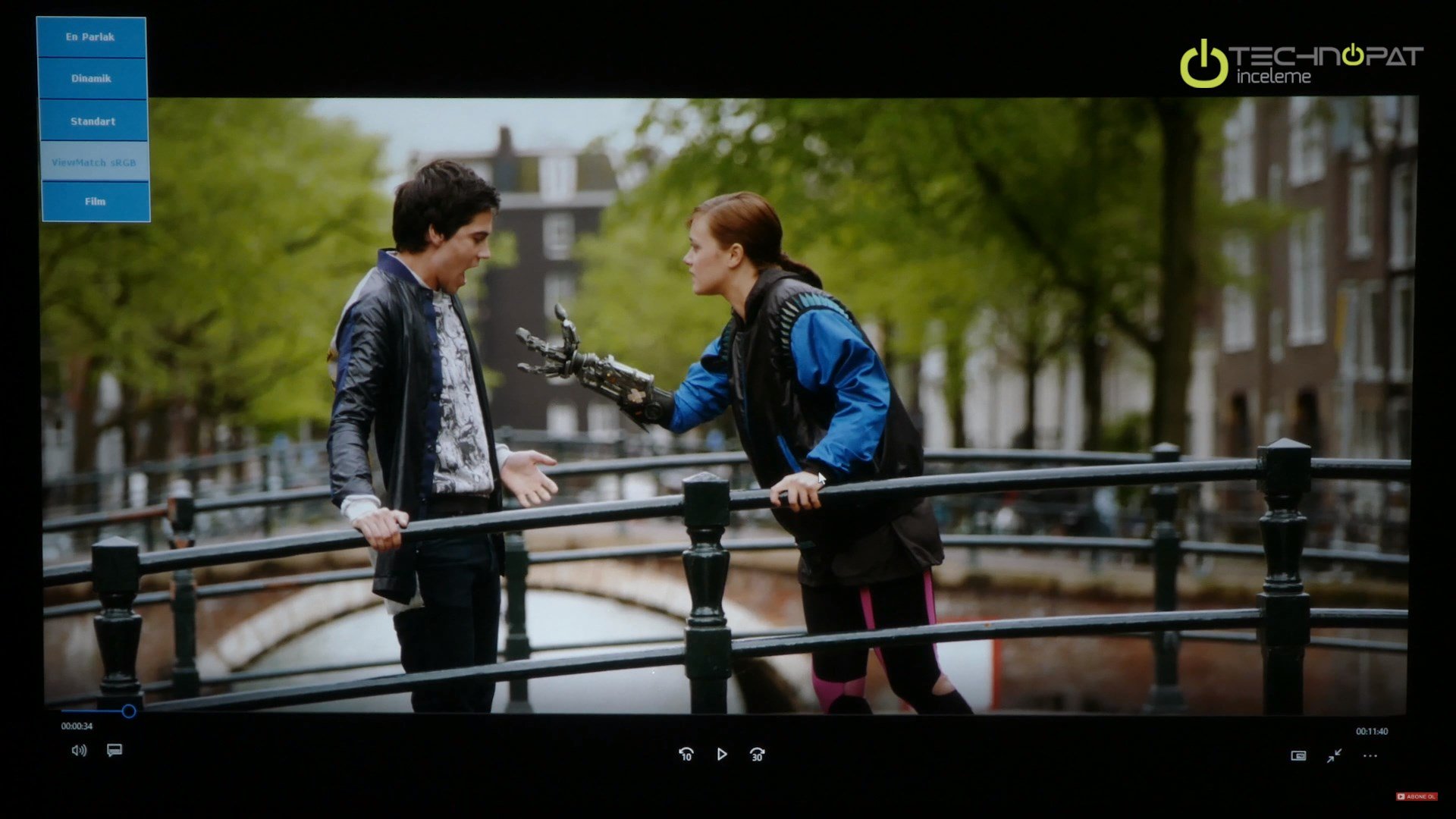Click the inceleme text under the logo
The height and width of the screenshot is (819, 1456).
(x=1273, y=77)
